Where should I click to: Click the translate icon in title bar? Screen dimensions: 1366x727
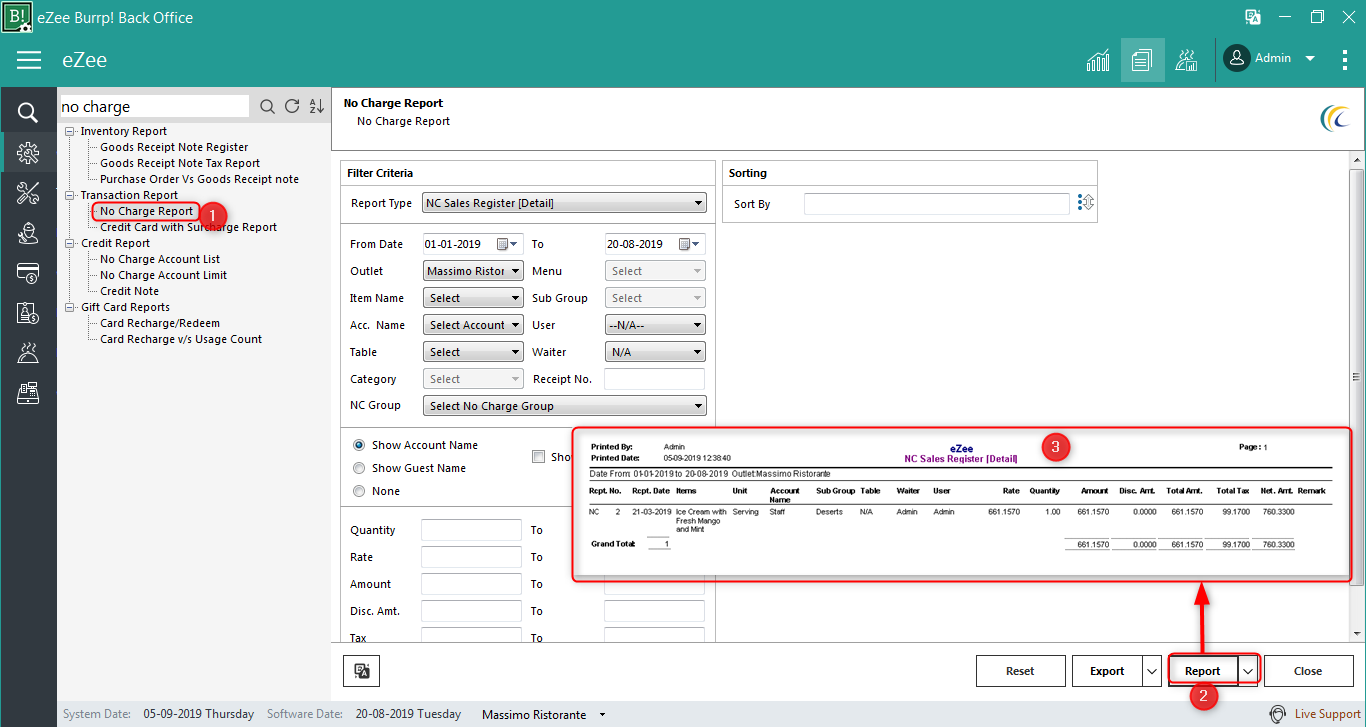[1253, 17]
